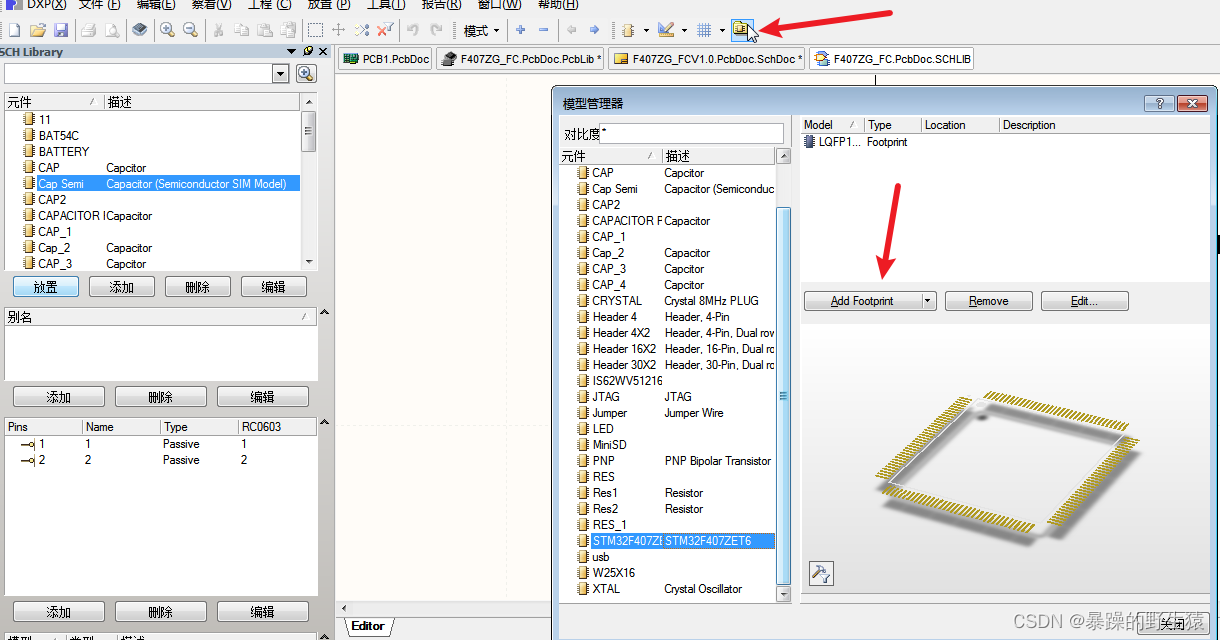Viewport: 1220px width, 640px height.
Task: Pin the SCH Library panel
Action: pos(307,51)
